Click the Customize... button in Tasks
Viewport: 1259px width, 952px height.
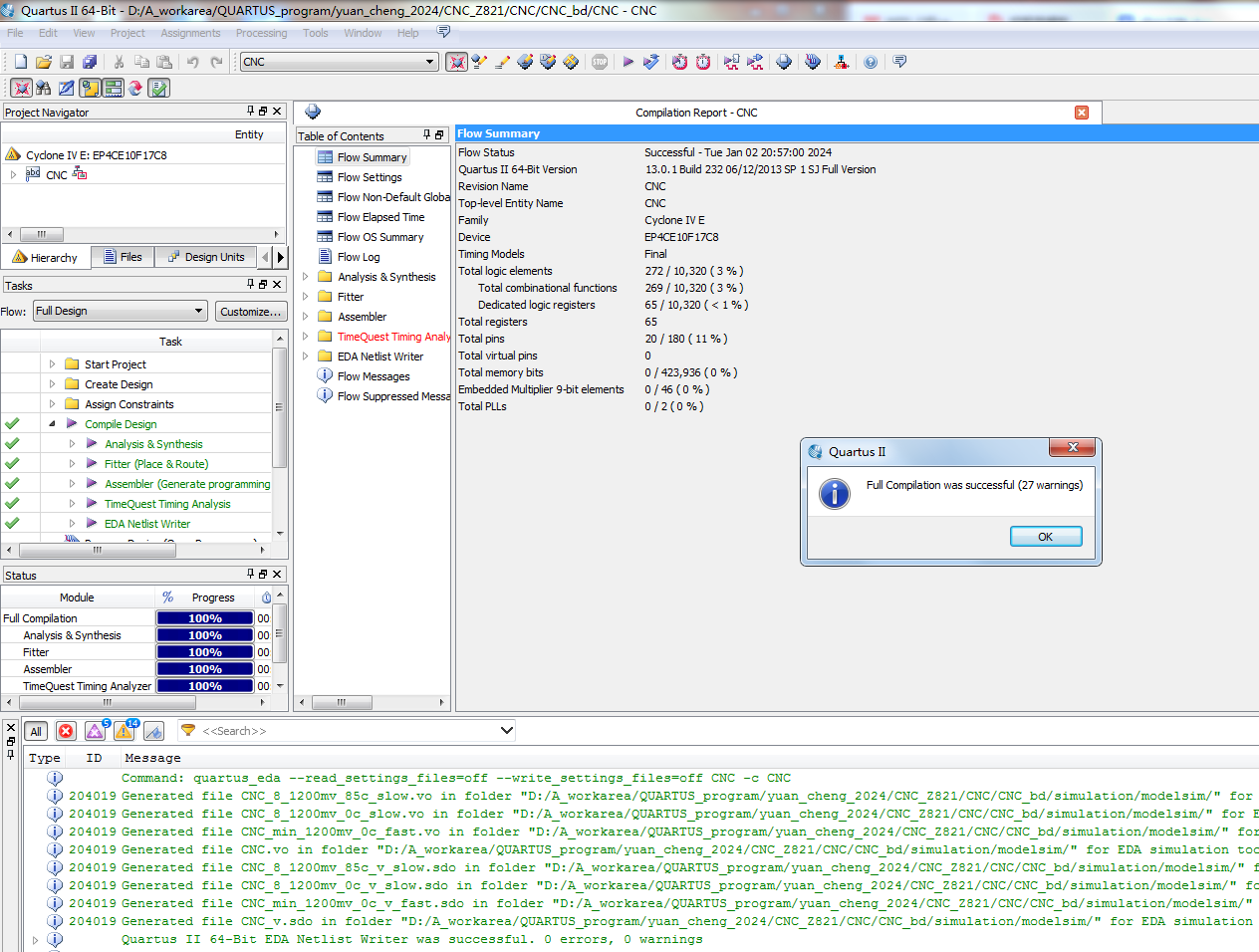[x=250, y=311]
